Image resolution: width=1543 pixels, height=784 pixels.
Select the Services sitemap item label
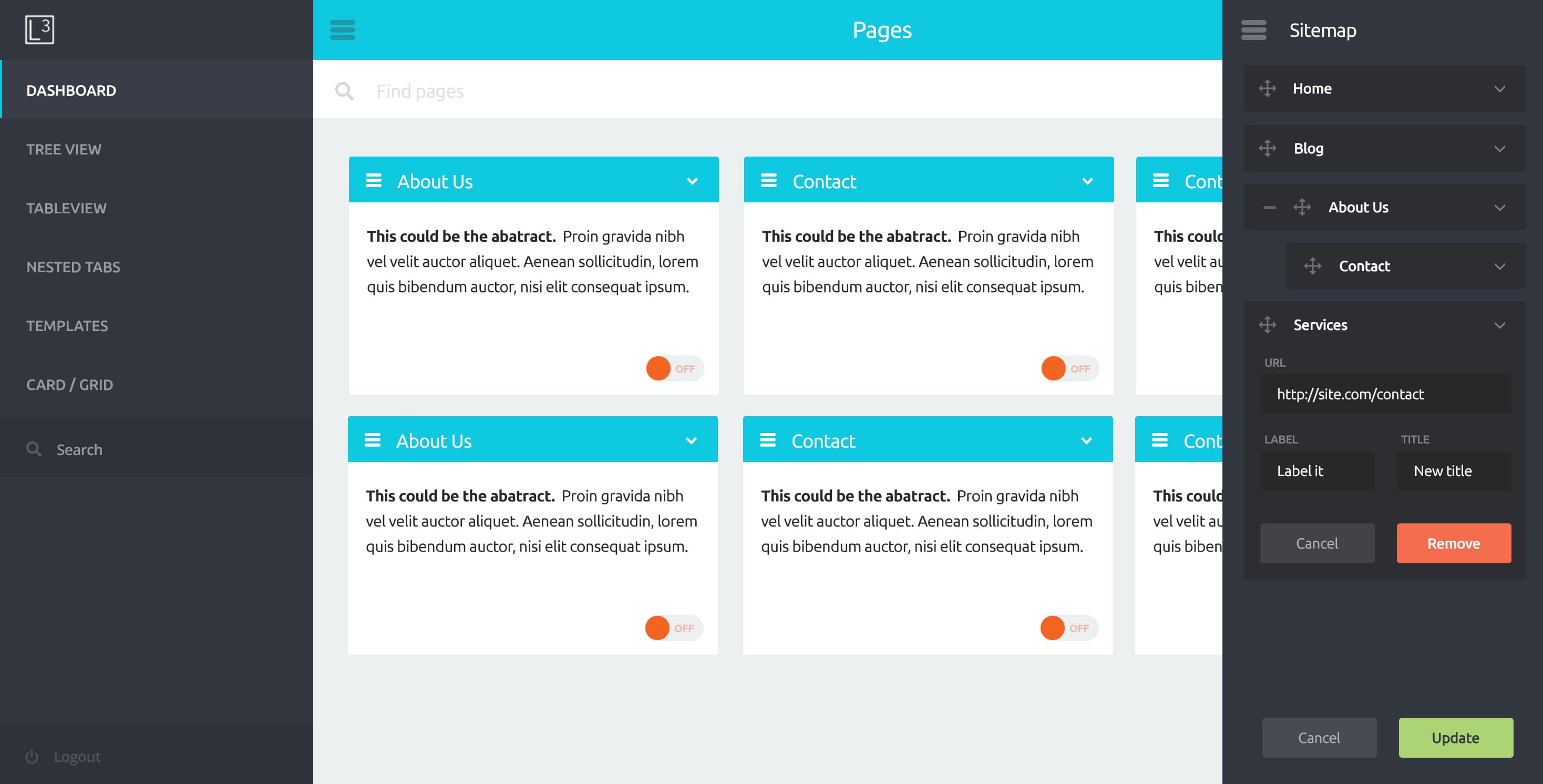pyautogui.click(x=1320, y=325)
